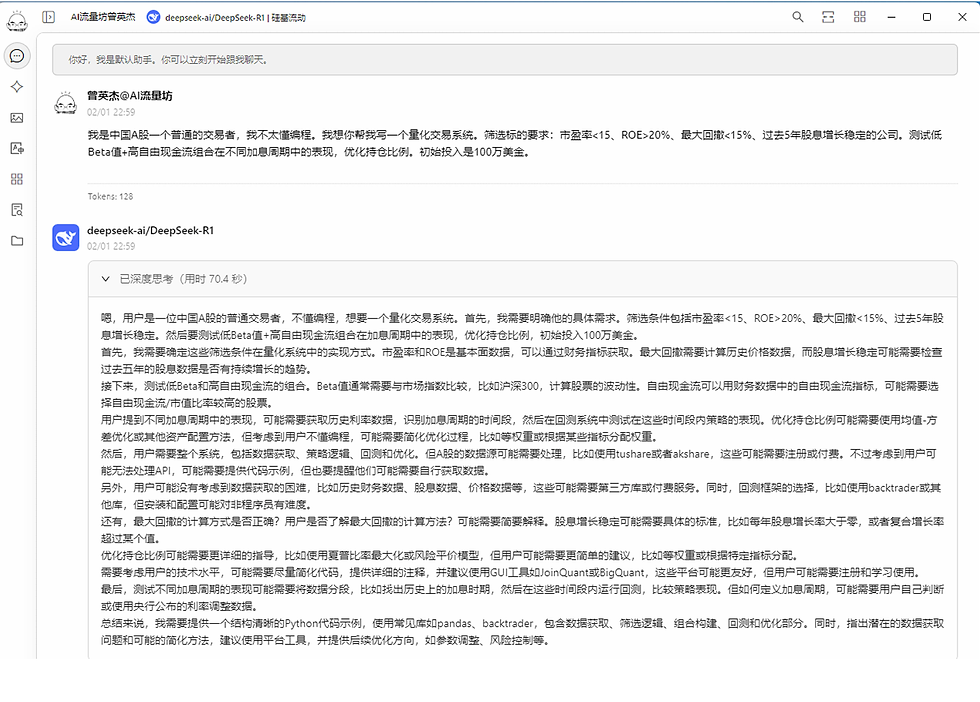
Task: Click the Tokens: 128 label
Action: [x=110, y=196]
